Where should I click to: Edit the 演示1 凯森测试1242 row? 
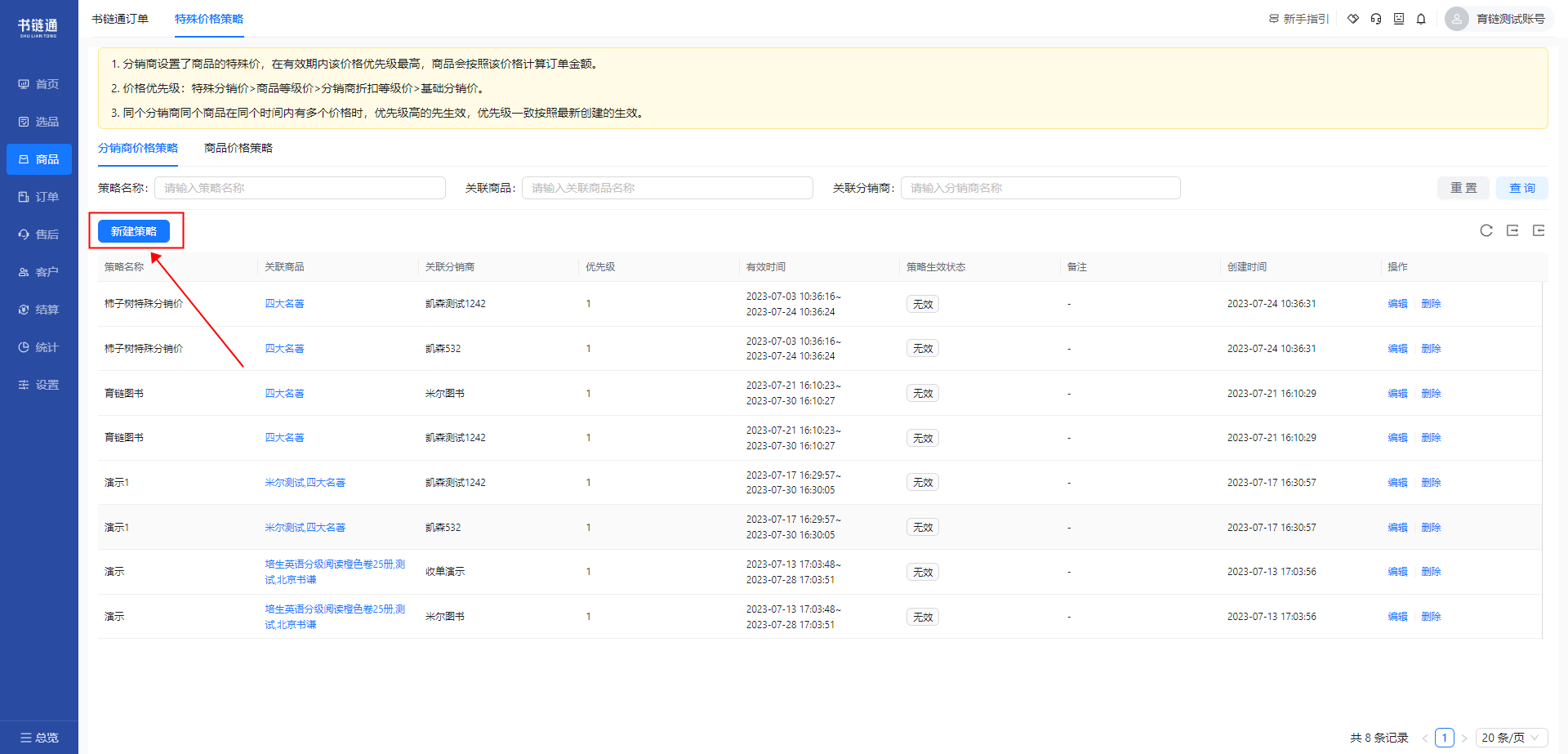point(1397,483)
